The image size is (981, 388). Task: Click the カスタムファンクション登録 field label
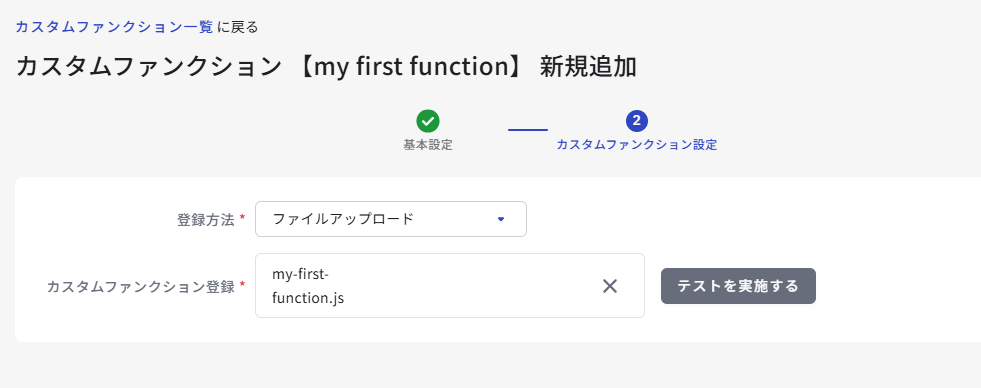[x=141, y=287]
